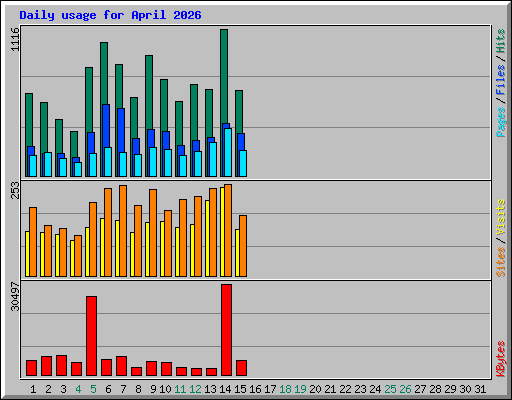Image resolution: width=512 pixels, height=400 pixels.
Task: Click day label 6 on the x-axis
Action: click(x=108, y=389)
